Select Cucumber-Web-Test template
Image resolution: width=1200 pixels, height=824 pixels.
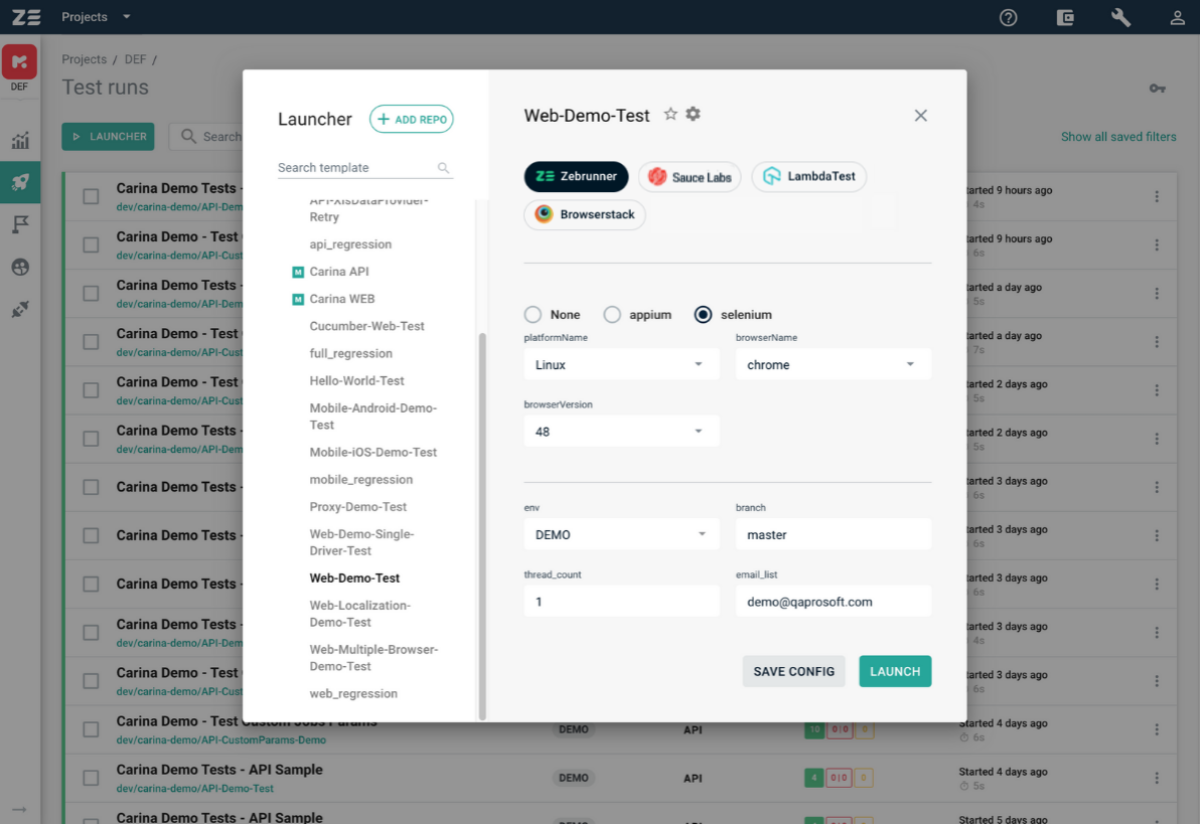tap(367, 326)
